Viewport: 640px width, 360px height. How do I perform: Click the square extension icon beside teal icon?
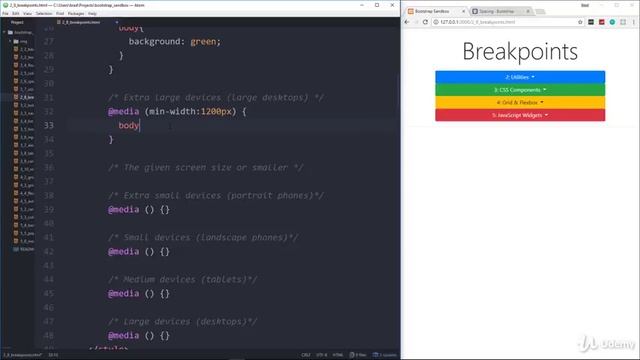click(623, 22)
